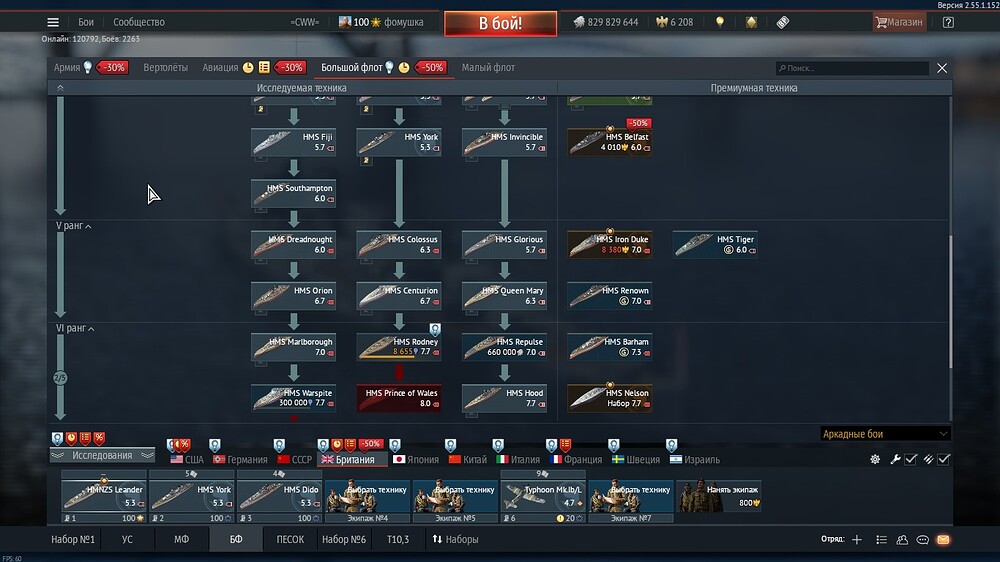The image size is (1000, 562).
Task: Select HMS Marlborough ship card
Action: (x=293, y=347)
